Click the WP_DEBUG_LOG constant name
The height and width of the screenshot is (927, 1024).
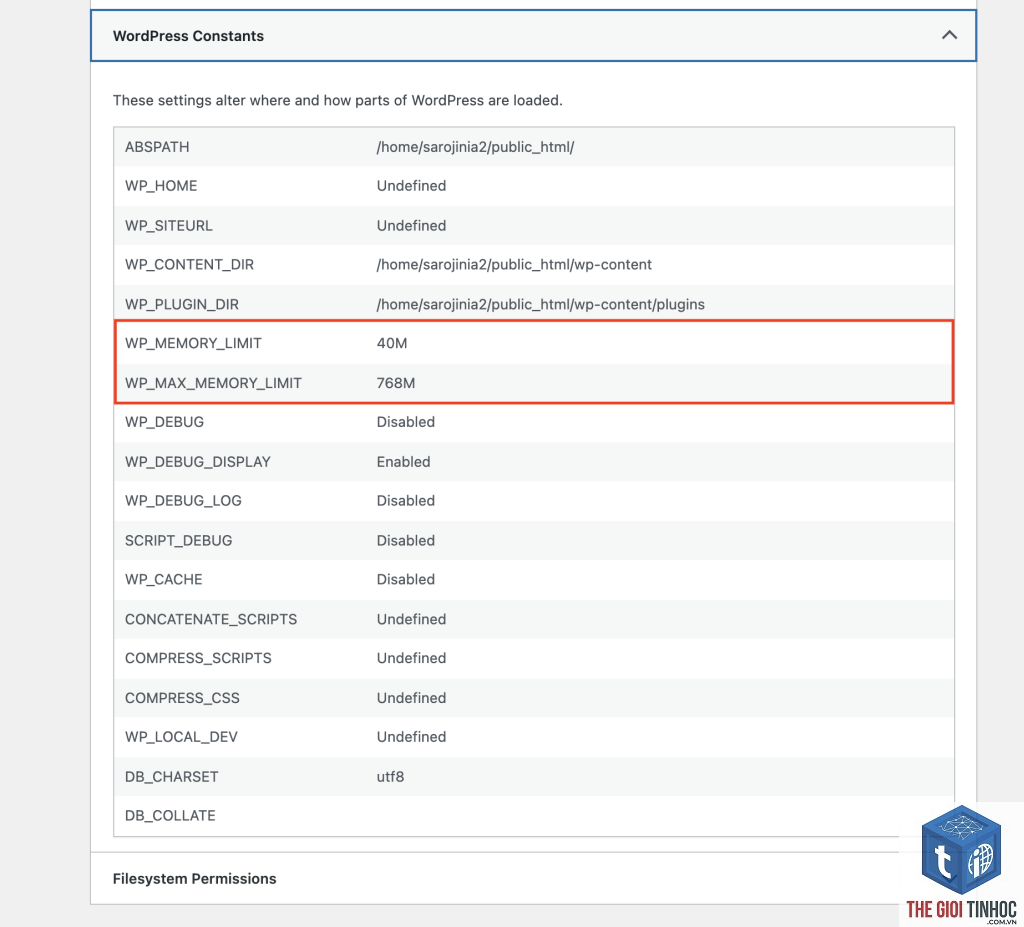coord(184,501)
